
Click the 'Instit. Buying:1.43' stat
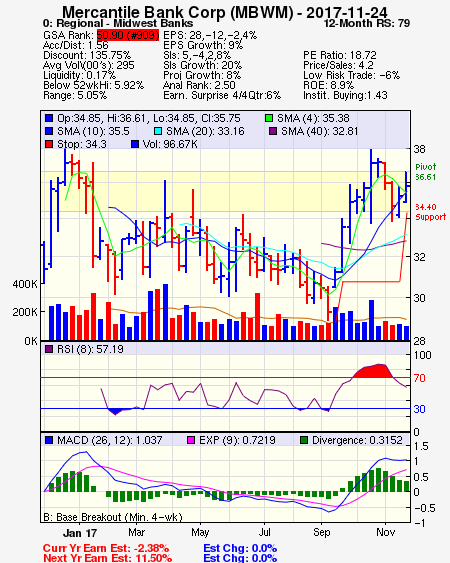point(345,96)
